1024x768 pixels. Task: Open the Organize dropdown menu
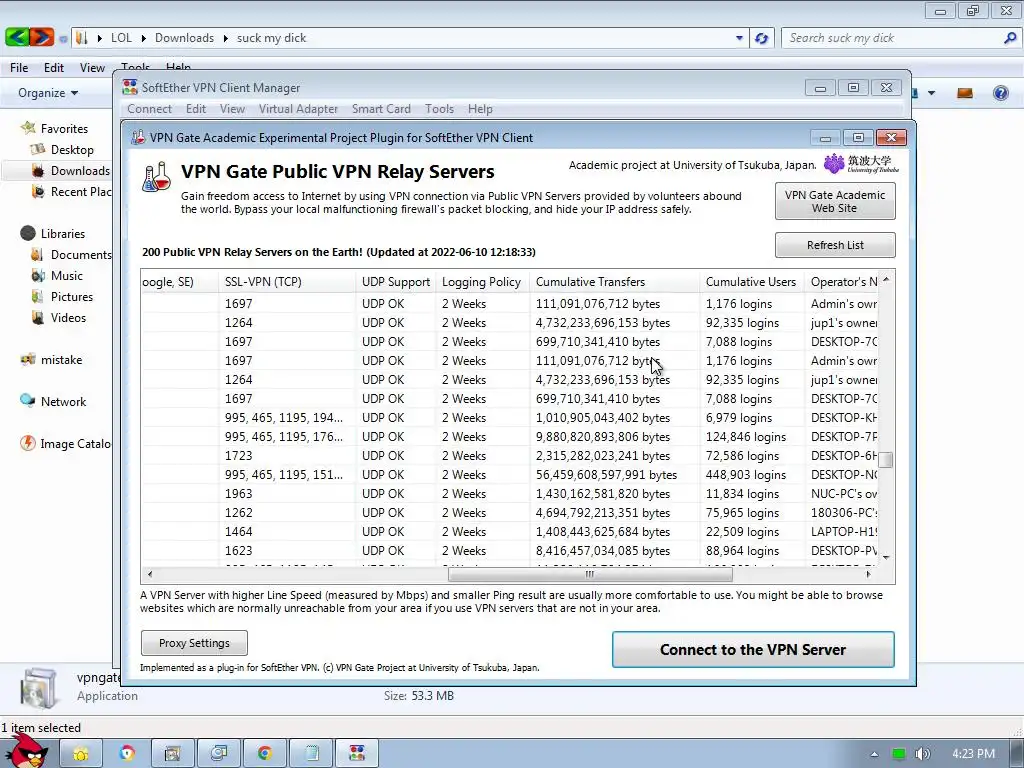point(48,93)
